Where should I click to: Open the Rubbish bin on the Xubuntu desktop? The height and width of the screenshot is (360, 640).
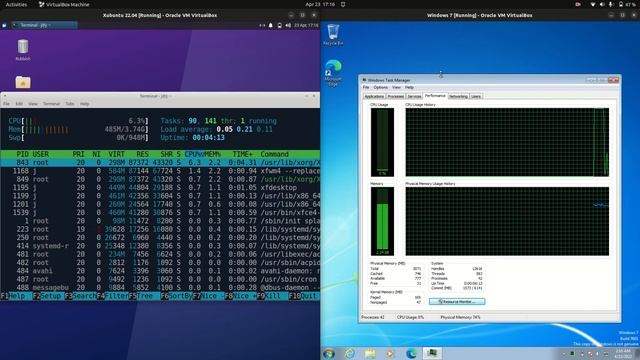23,50
